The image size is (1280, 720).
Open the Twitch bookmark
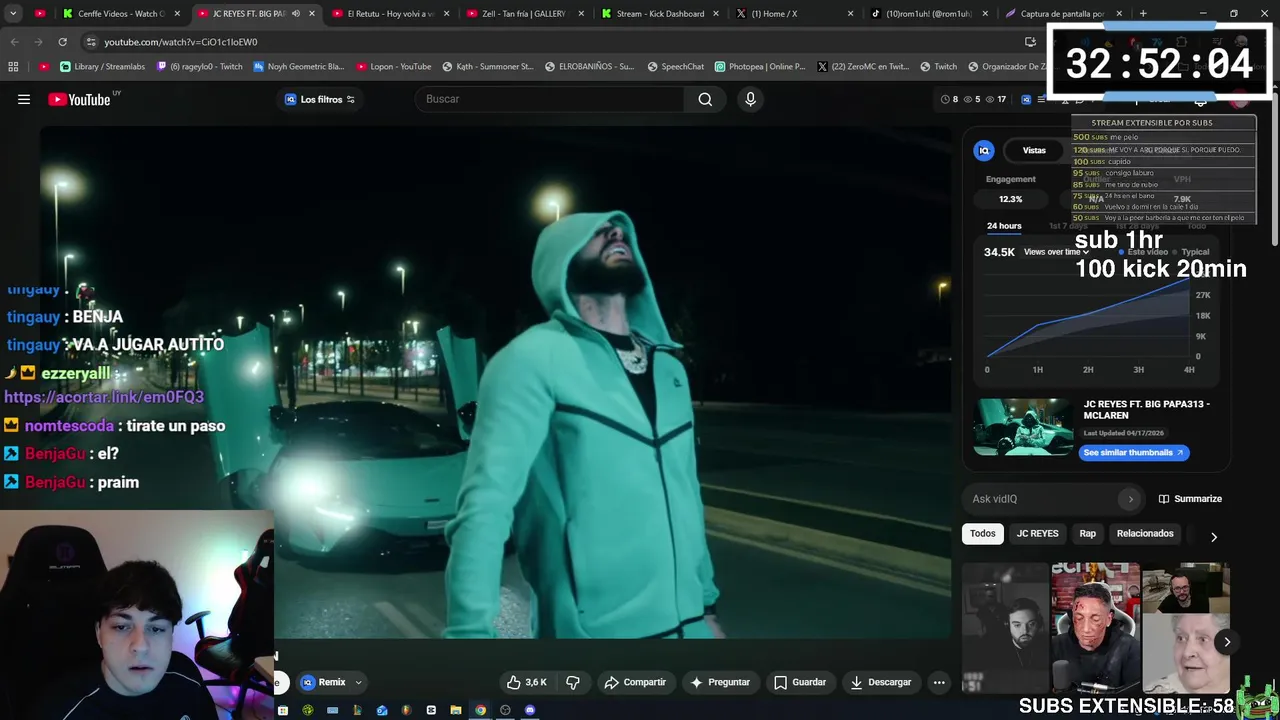pyautogui.click(x=937, y=67)
